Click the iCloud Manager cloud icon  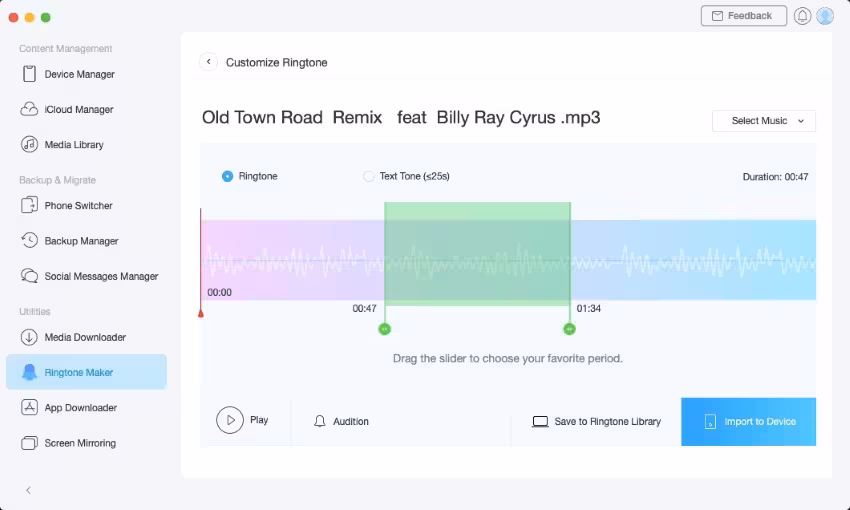(x=29, y=109)
